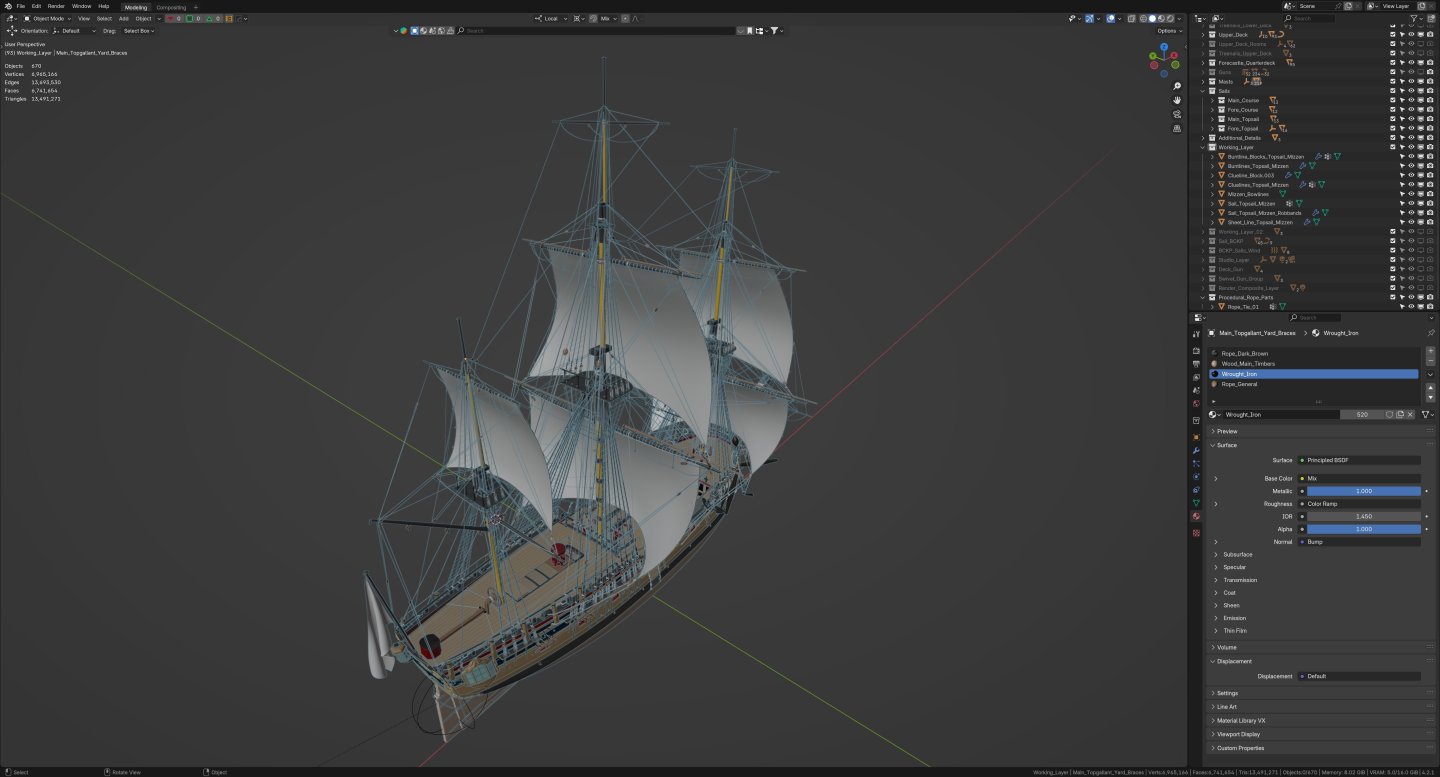
Task: Open the Modifiers wrench properties tab
Action: tap(1196, 451)
